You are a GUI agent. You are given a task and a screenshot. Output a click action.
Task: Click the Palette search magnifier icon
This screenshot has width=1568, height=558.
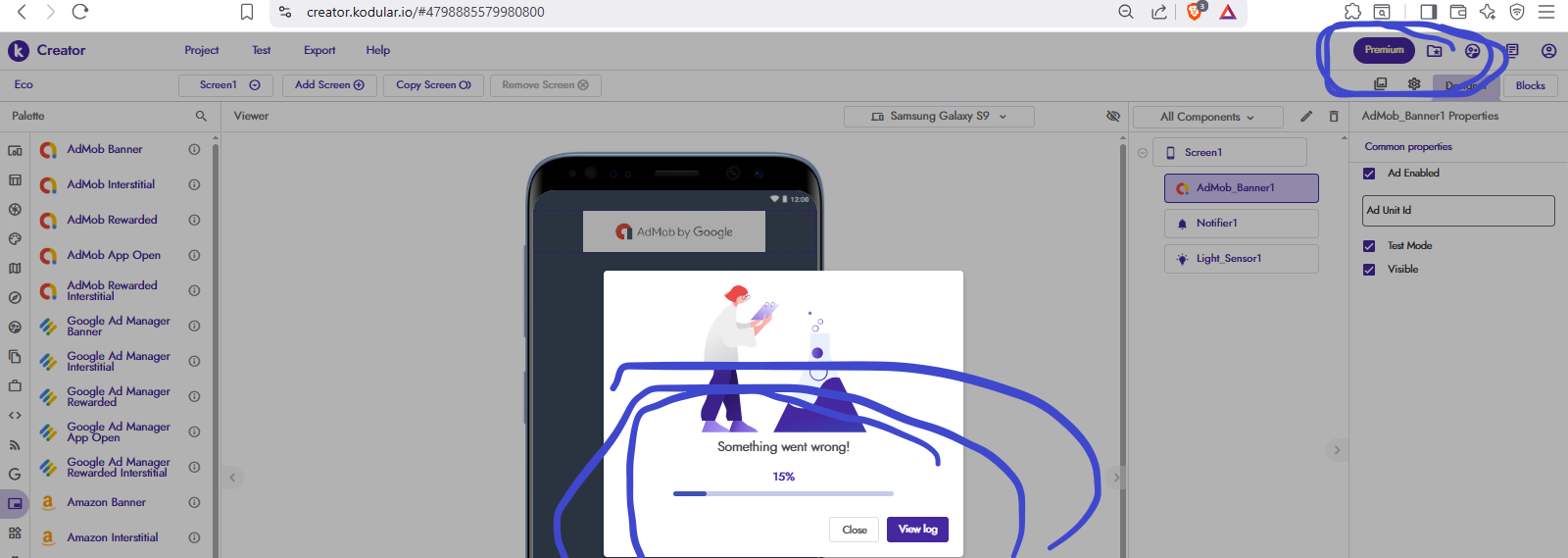201,116
